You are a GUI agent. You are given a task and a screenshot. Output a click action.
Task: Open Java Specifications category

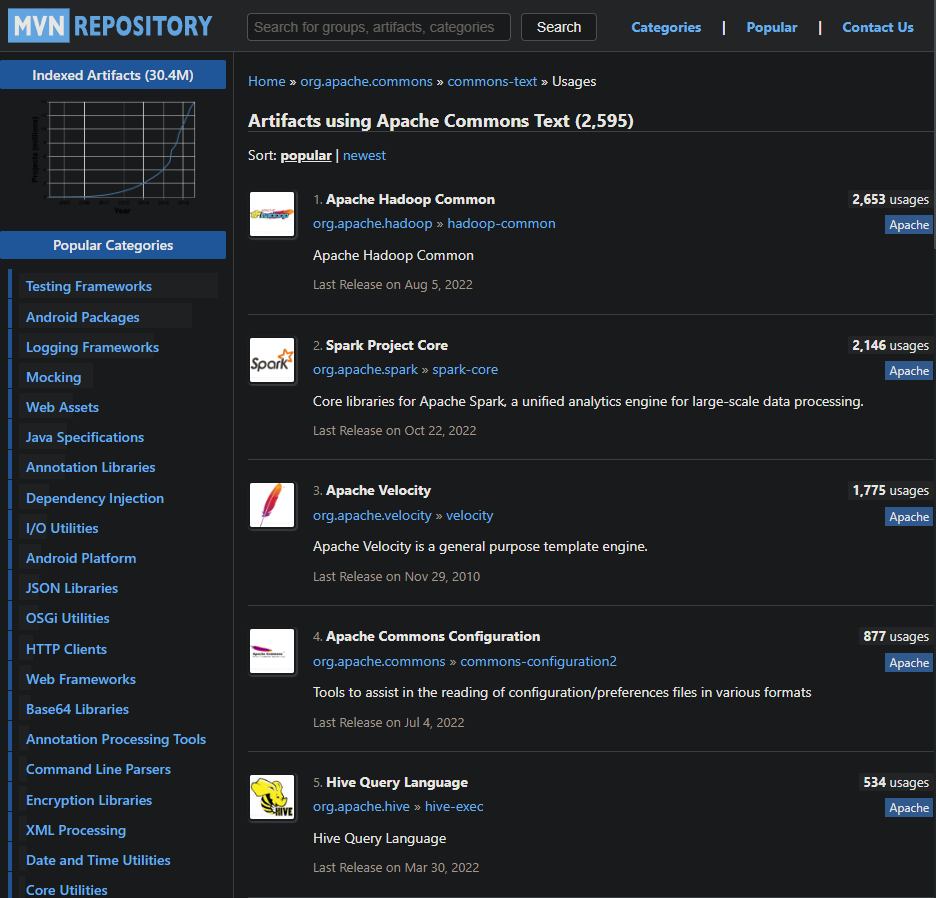tap(84, 437)
